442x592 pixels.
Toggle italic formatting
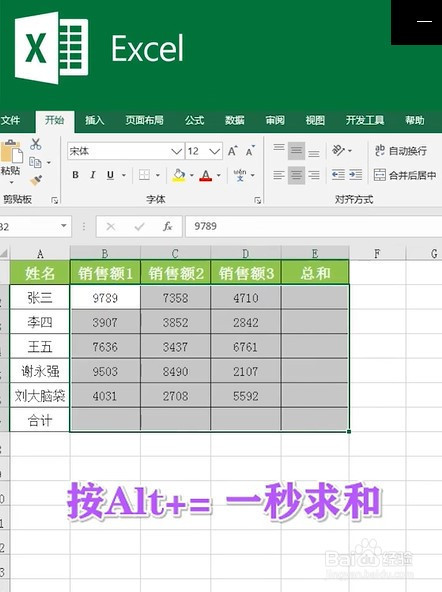pyautogui.click(x=92, y=175)
